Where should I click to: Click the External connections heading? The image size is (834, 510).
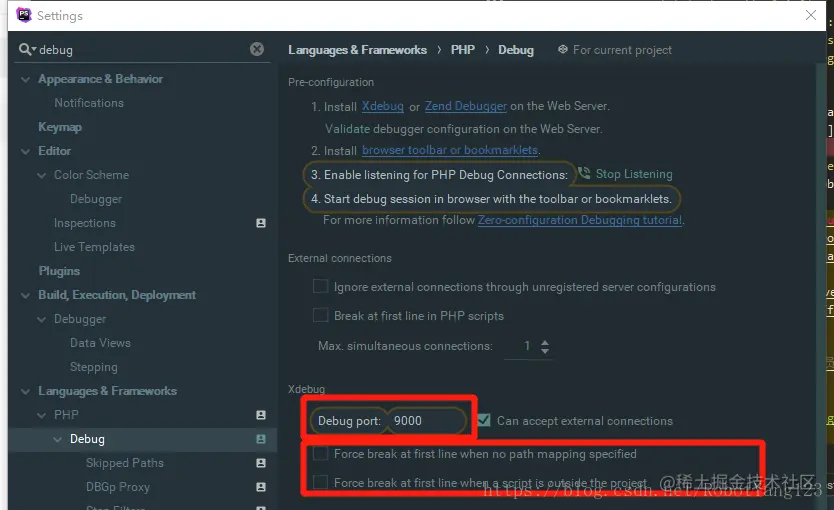(339, 258)
